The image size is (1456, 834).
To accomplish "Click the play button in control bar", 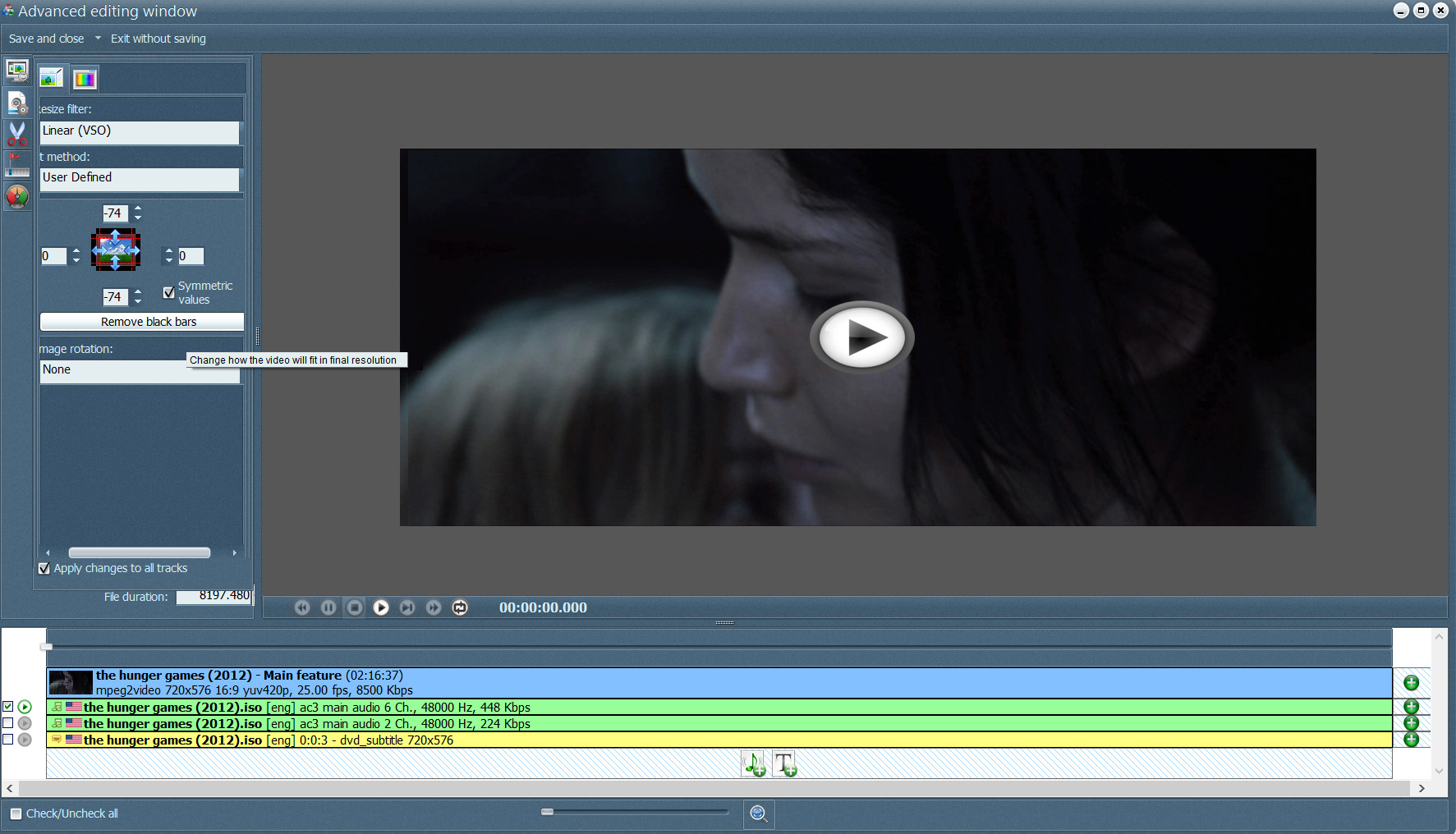I will tap(381, 607).
